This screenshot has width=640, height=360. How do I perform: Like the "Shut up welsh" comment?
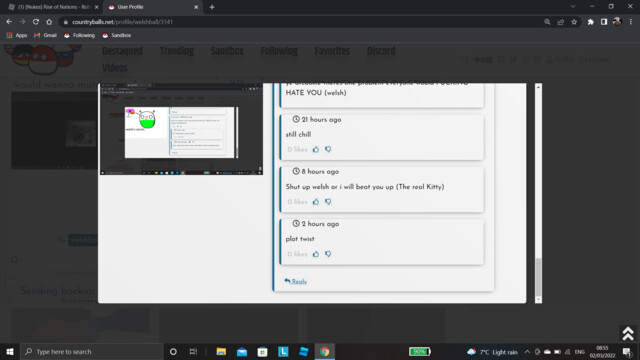point(316,202)
